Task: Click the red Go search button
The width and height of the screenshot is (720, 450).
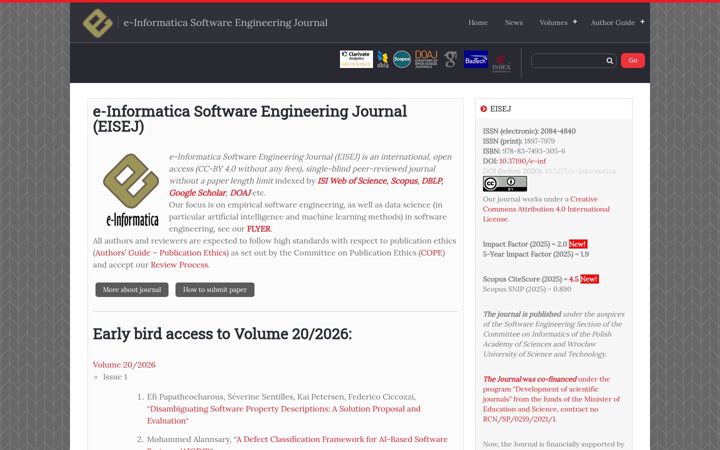Action: pos(633,61)
